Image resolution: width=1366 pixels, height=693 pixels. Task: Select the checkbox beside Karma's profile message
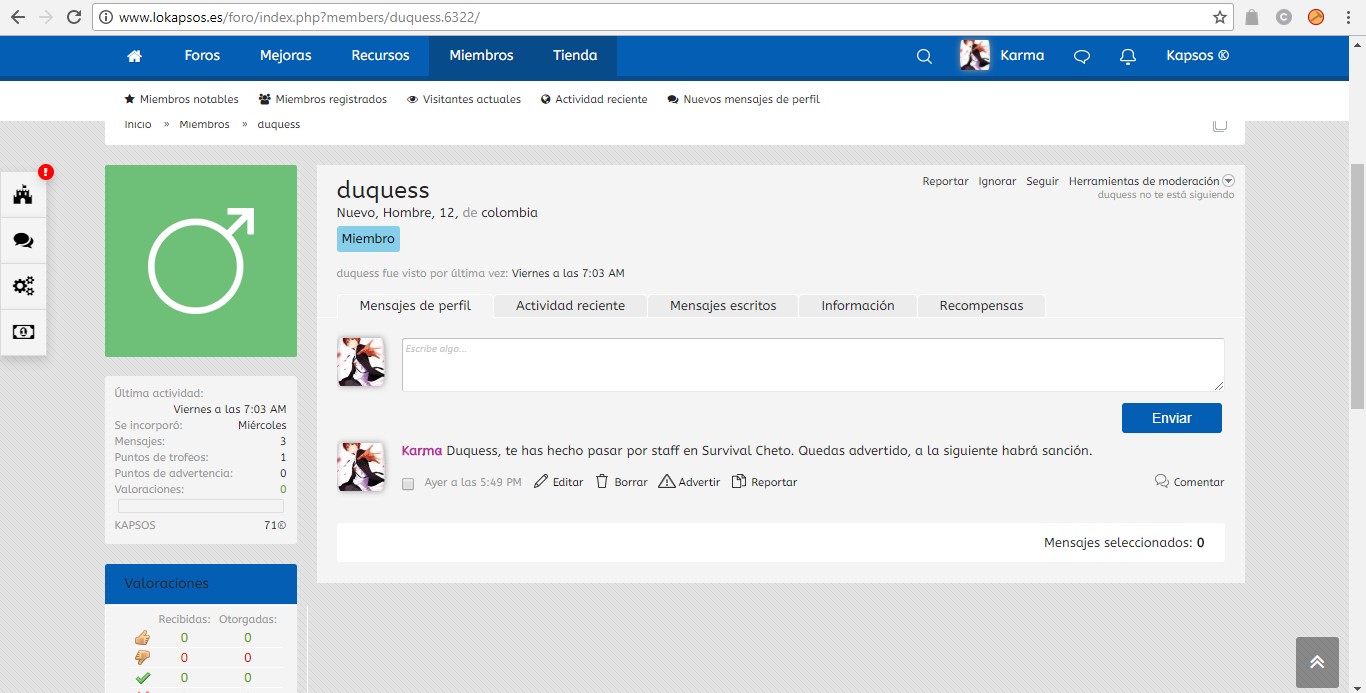(x=408, y=484)
